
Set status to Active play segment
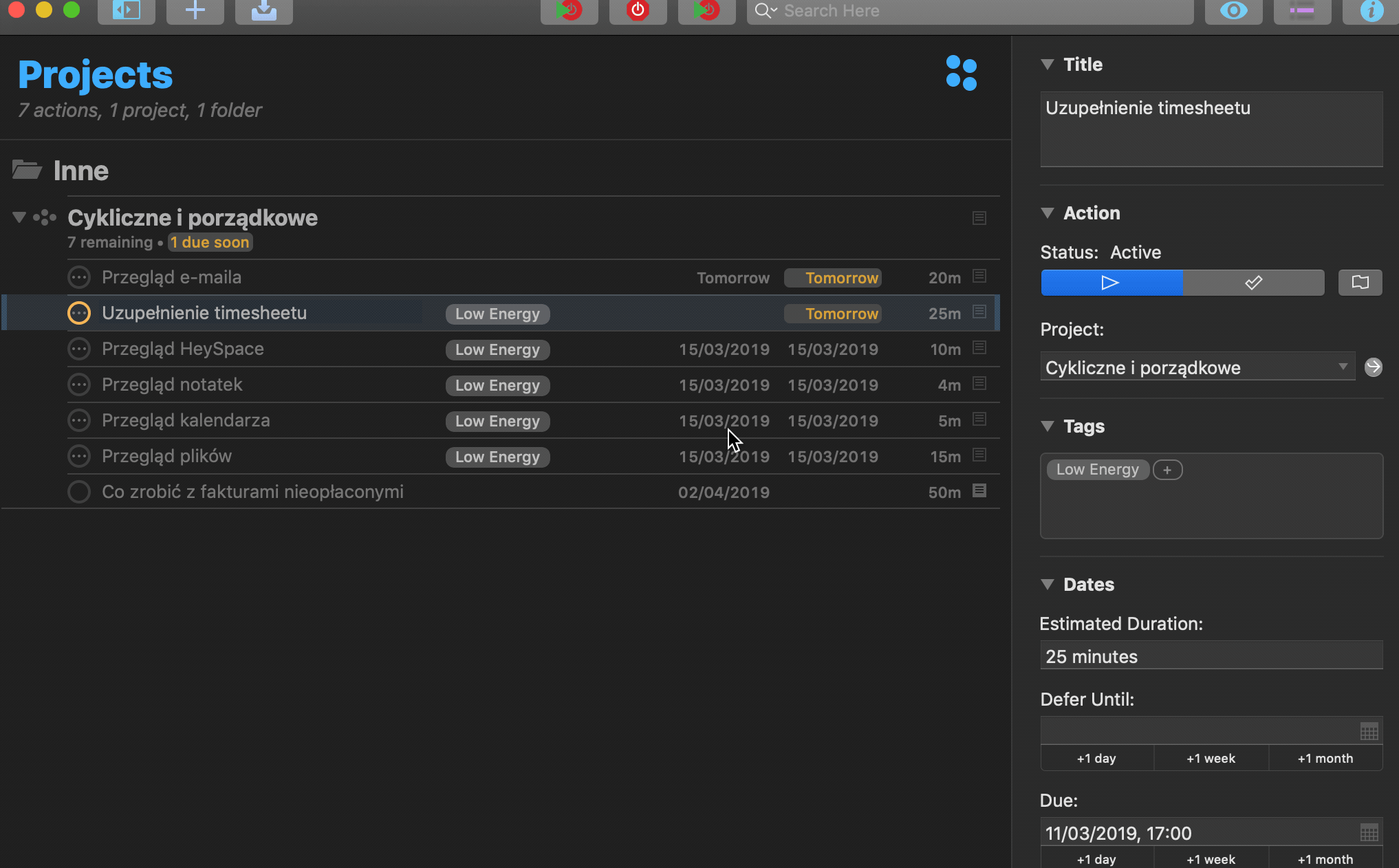pyautogui.click(x=1111, y=283)
